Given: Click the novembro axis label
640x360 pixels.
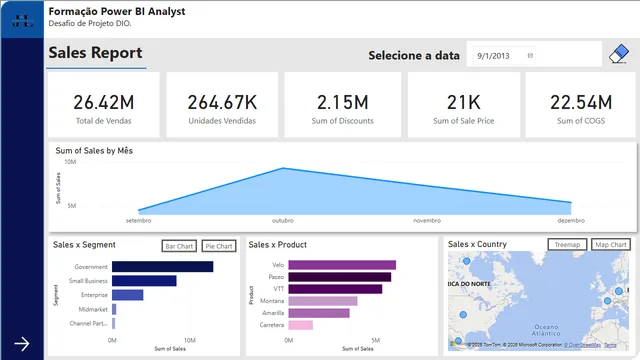Looking at the screenshot, I should click(427, 220).
